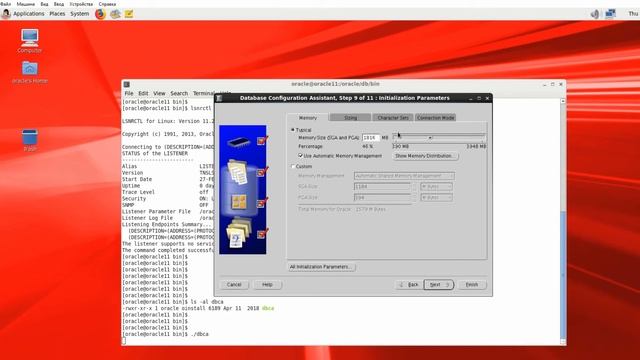Switch to the Sizing tab
The width and height of the screenshot is (640, 360).
(x=350, y=118)
